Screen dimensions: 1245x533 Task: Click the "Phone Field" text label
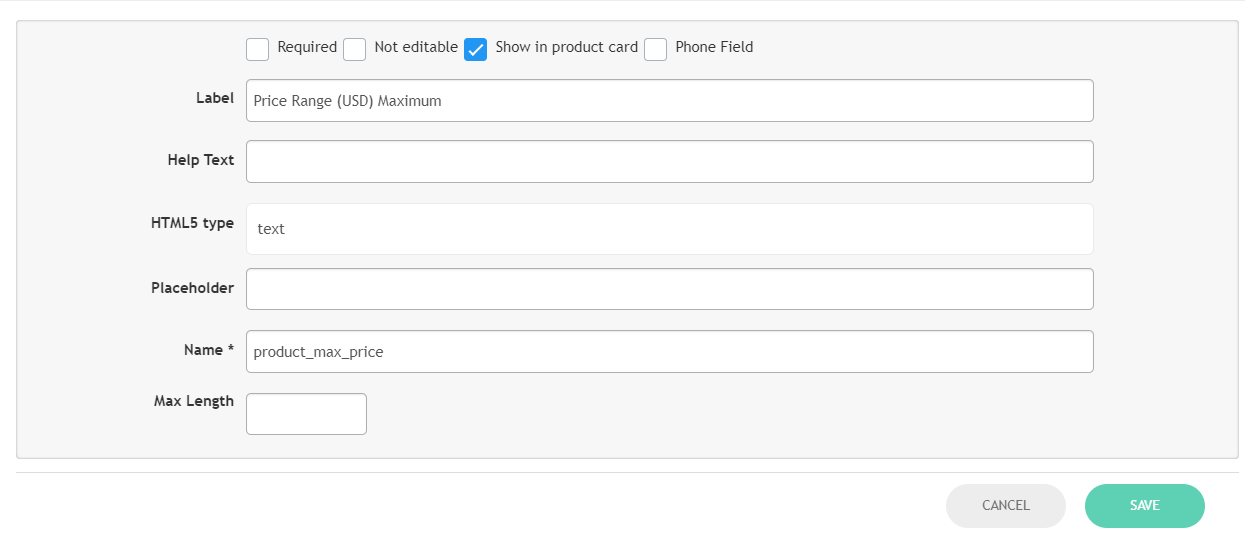coord(714,47)
